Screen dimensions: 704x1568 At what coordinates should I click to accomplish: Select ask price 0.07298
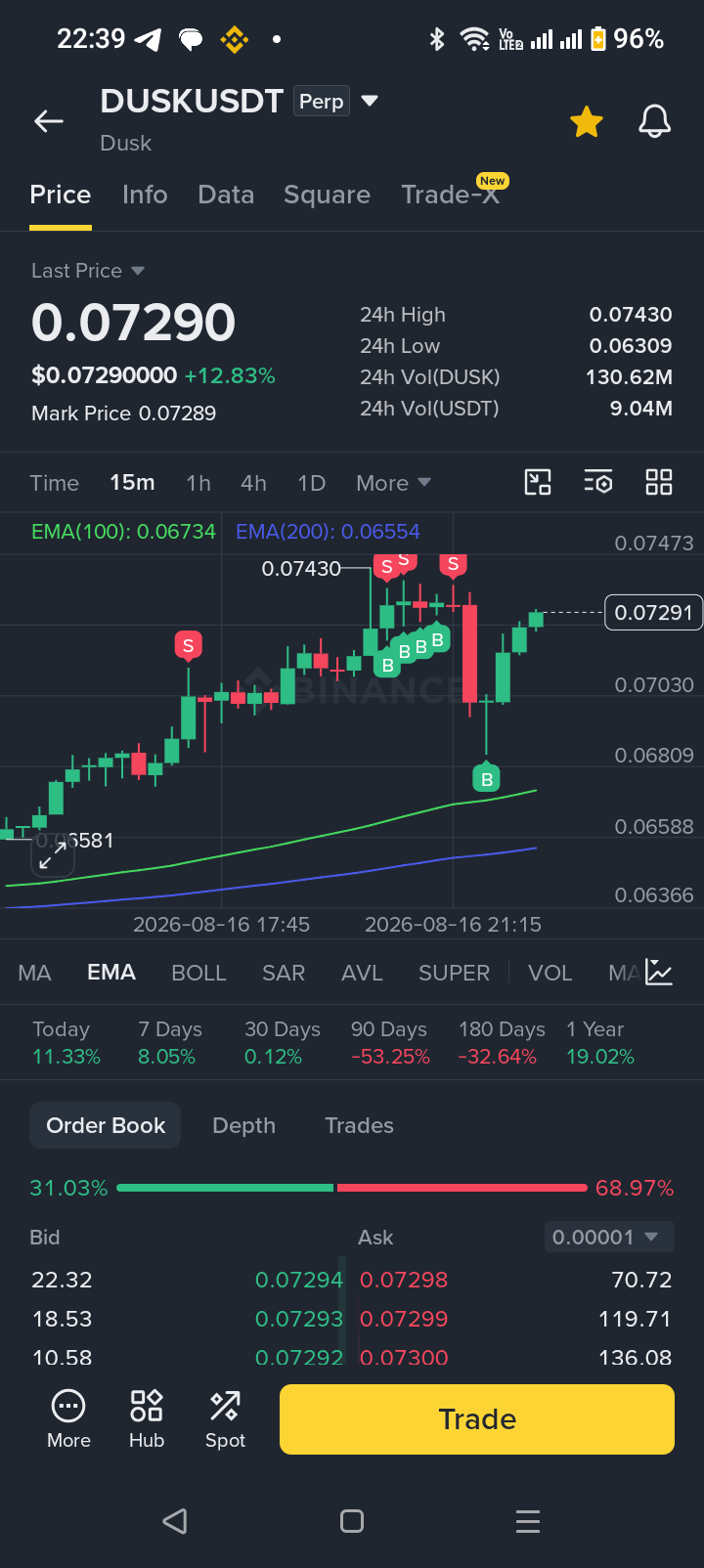coord(404,1280)
